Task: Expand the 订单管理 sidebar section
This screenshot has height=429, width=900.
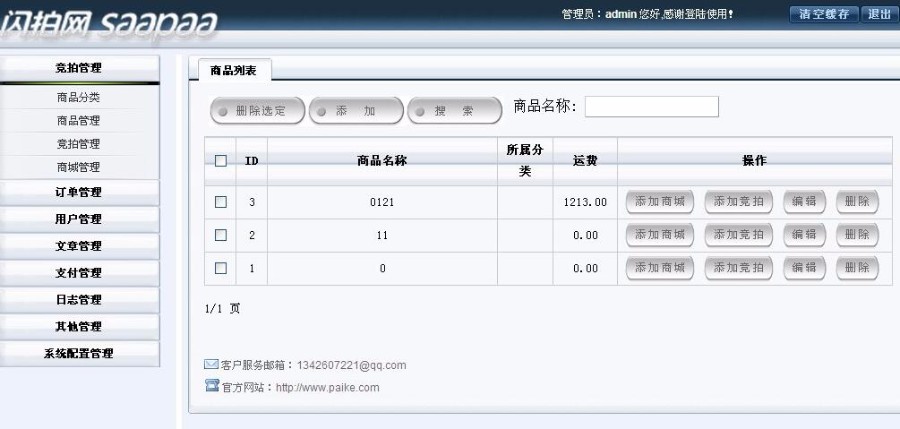Action: (x=79, y=192)
